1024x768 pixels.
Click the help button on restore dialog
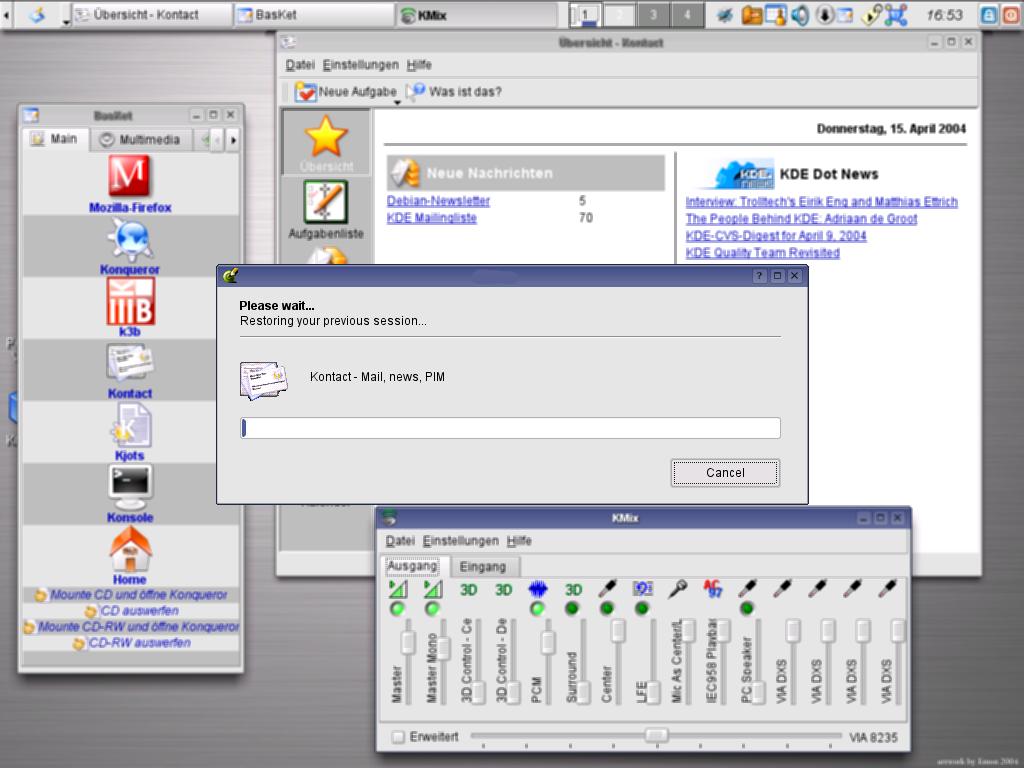(759, 276)
